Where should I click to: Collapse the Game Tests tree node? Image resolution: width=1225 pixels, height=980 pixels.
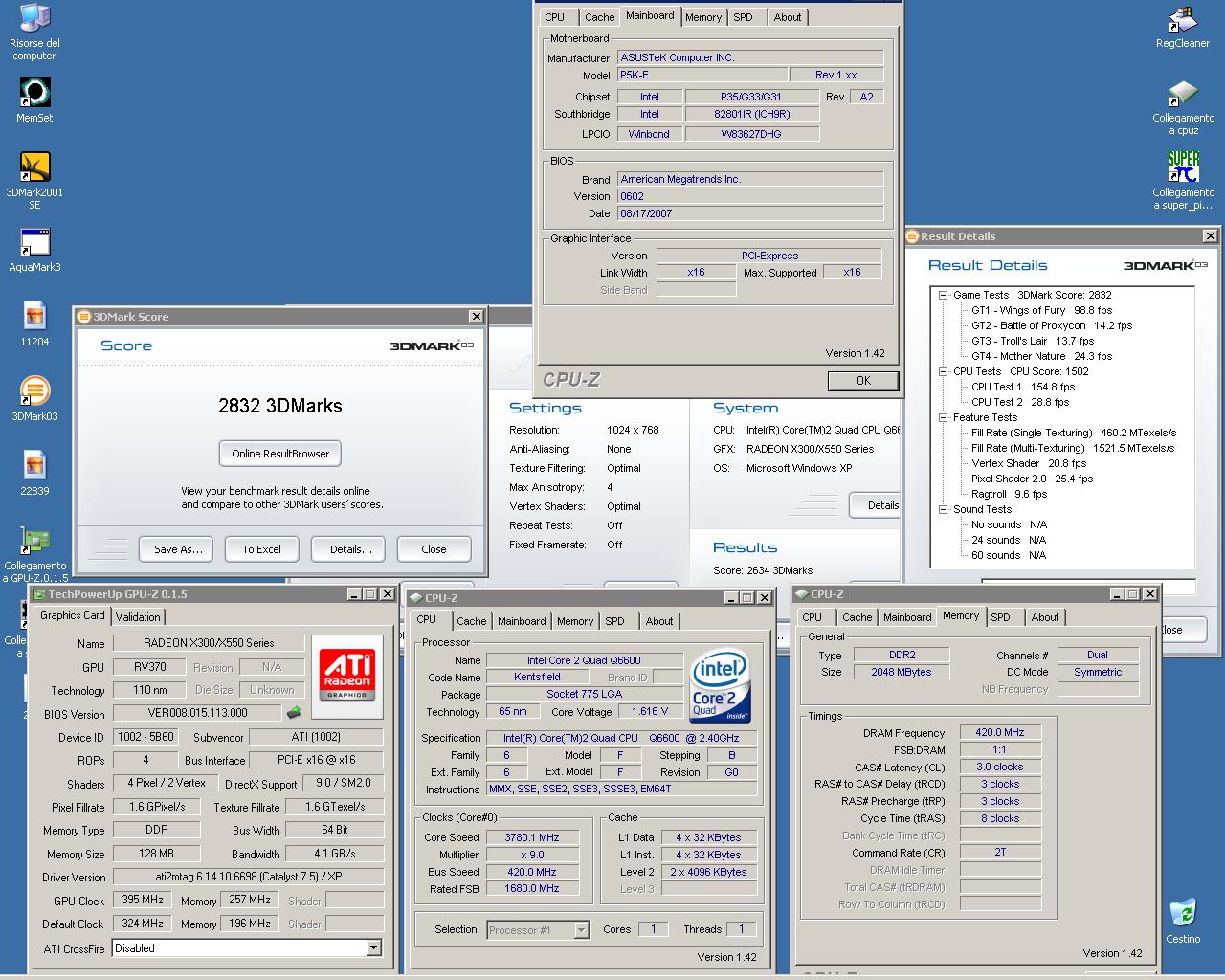[943, 295]
